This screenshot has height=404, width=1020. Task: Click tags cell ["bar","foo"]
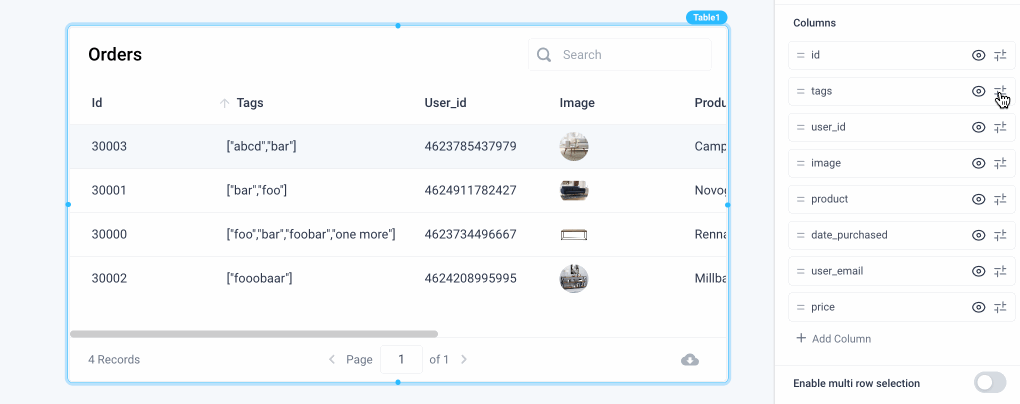pos(257,191)
